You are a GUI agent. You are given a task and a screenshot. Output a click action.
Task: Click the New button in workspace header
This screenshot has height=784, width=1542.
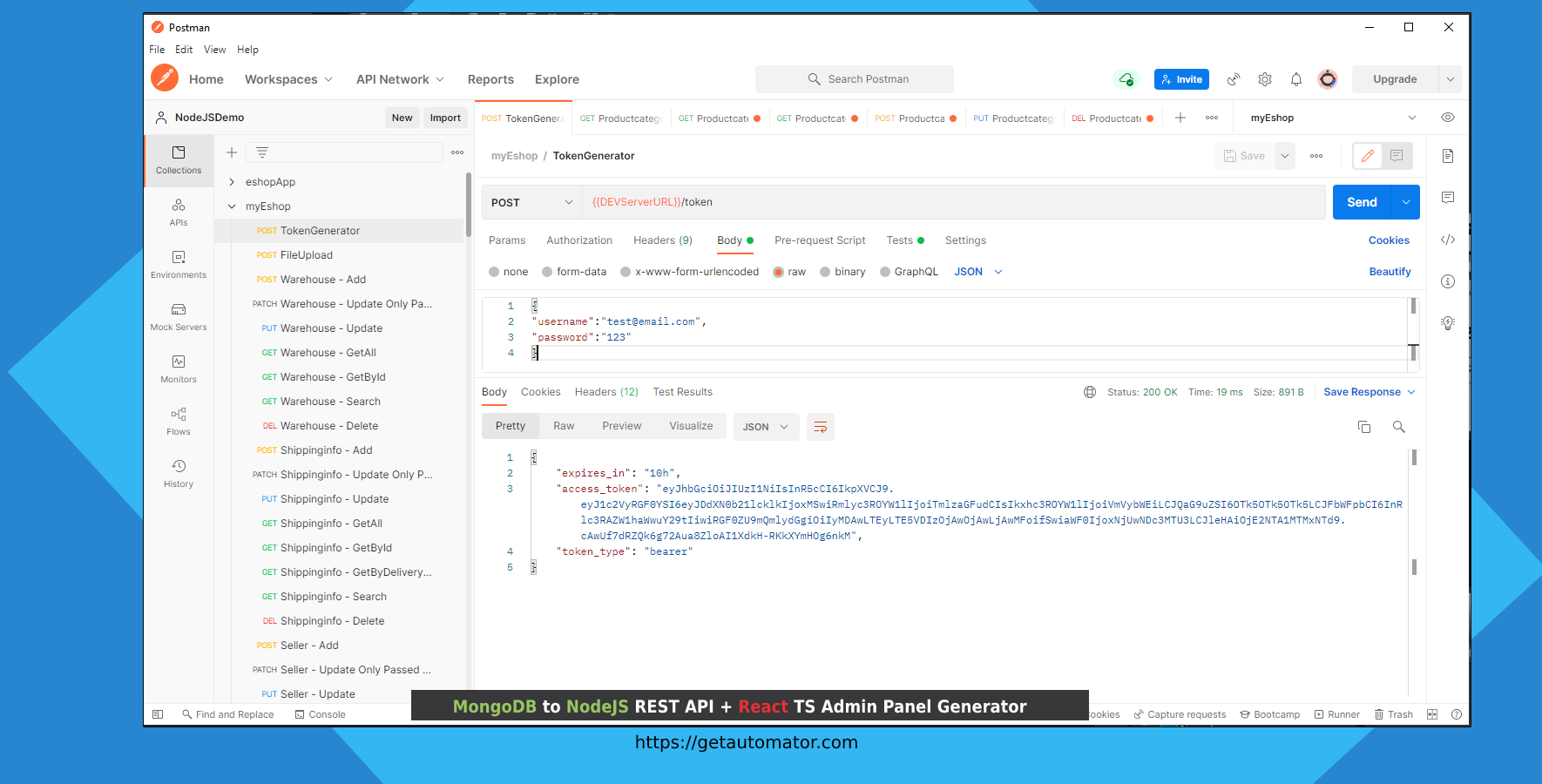(402, 118)
